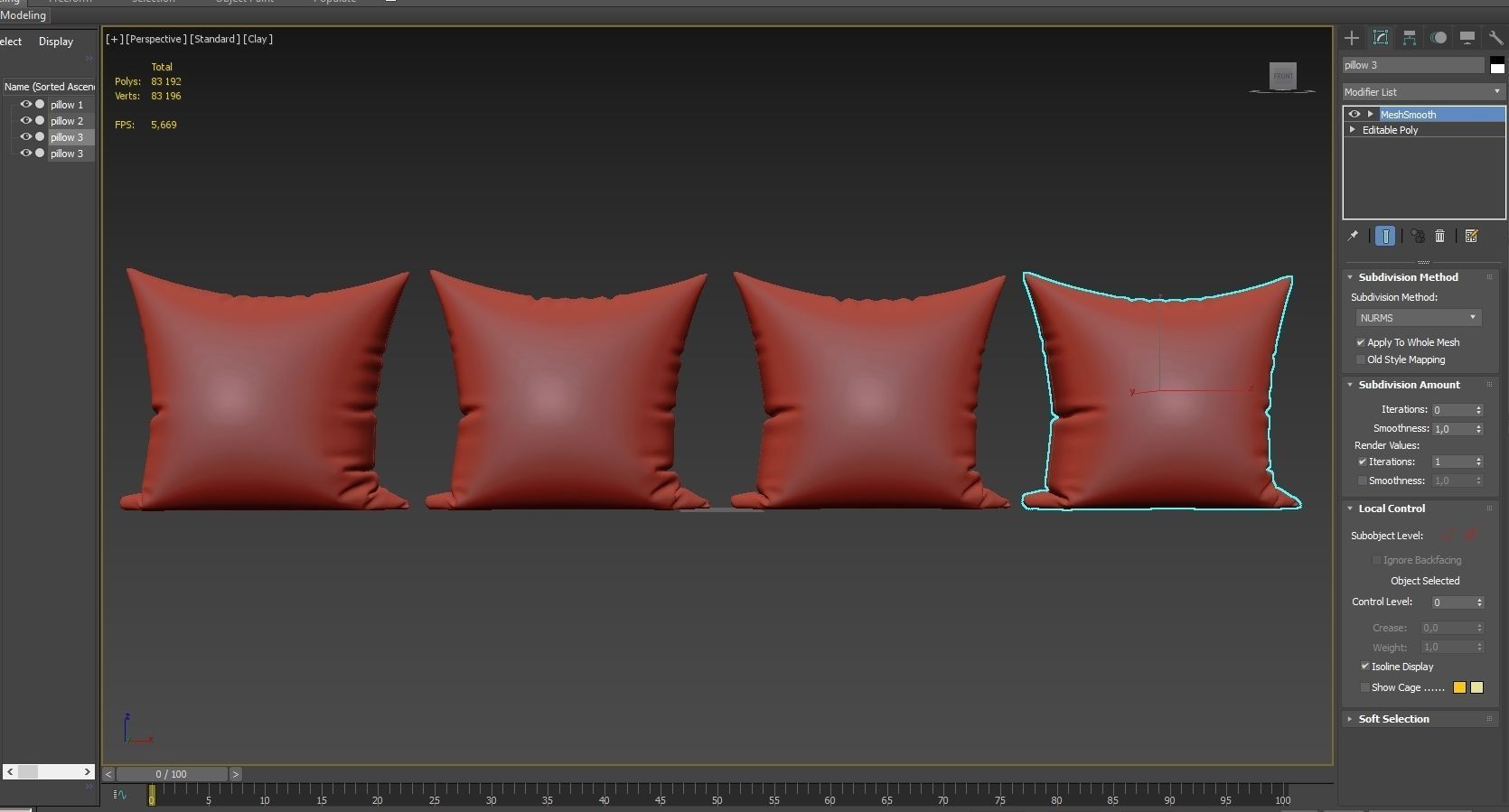Viewport: 1509px width, 812px height.
Task: Open Show Cage pale yellow color swatch
Action: (x=1476, y=687)
